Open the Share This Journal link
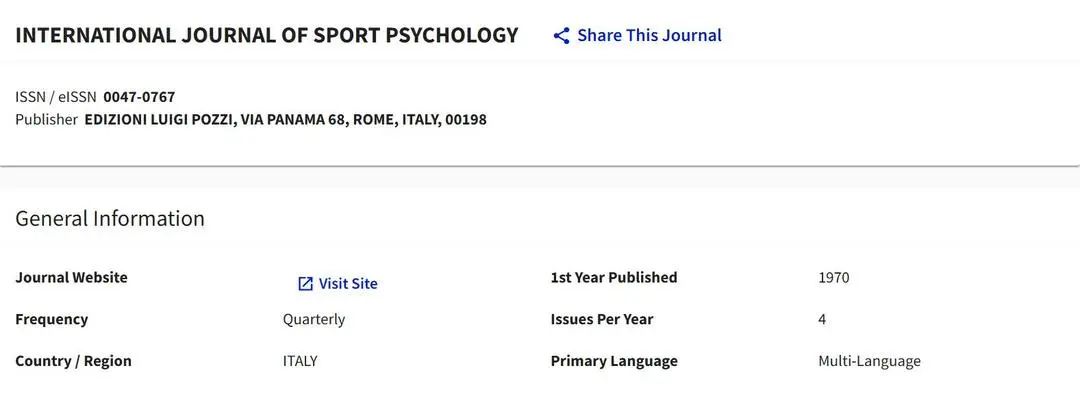Screen dimensions: 1080x405 click(x=649, y=36)
